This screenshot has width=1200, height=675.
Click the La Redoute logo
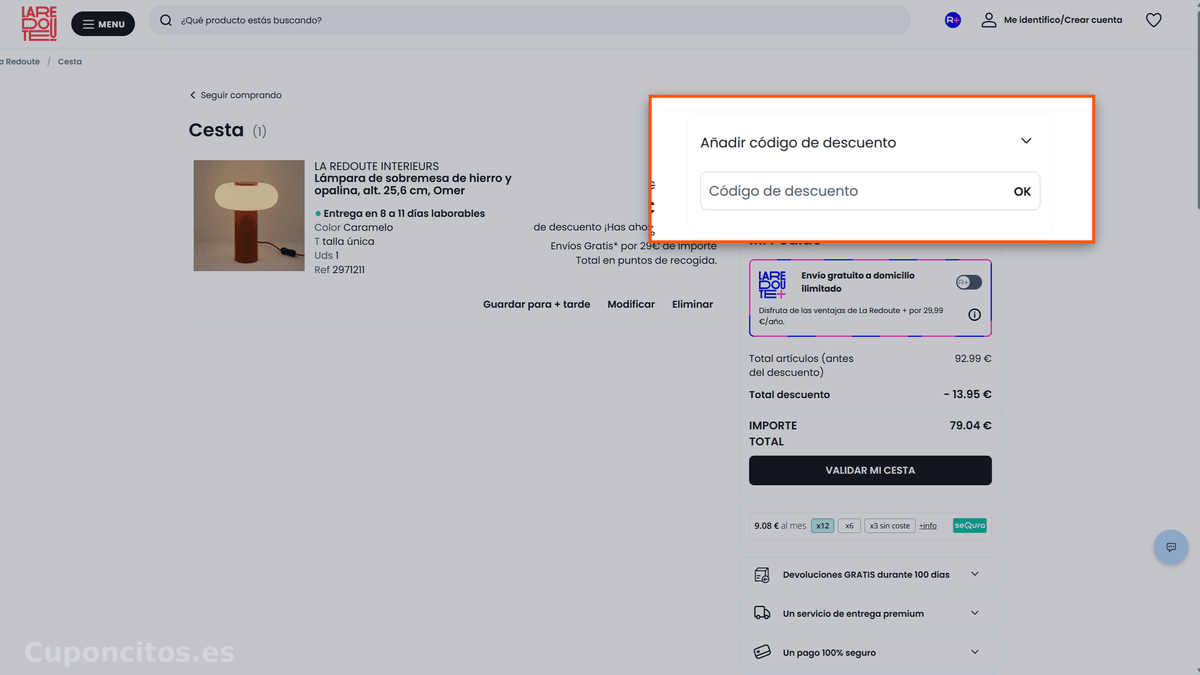tap(39, 23)
